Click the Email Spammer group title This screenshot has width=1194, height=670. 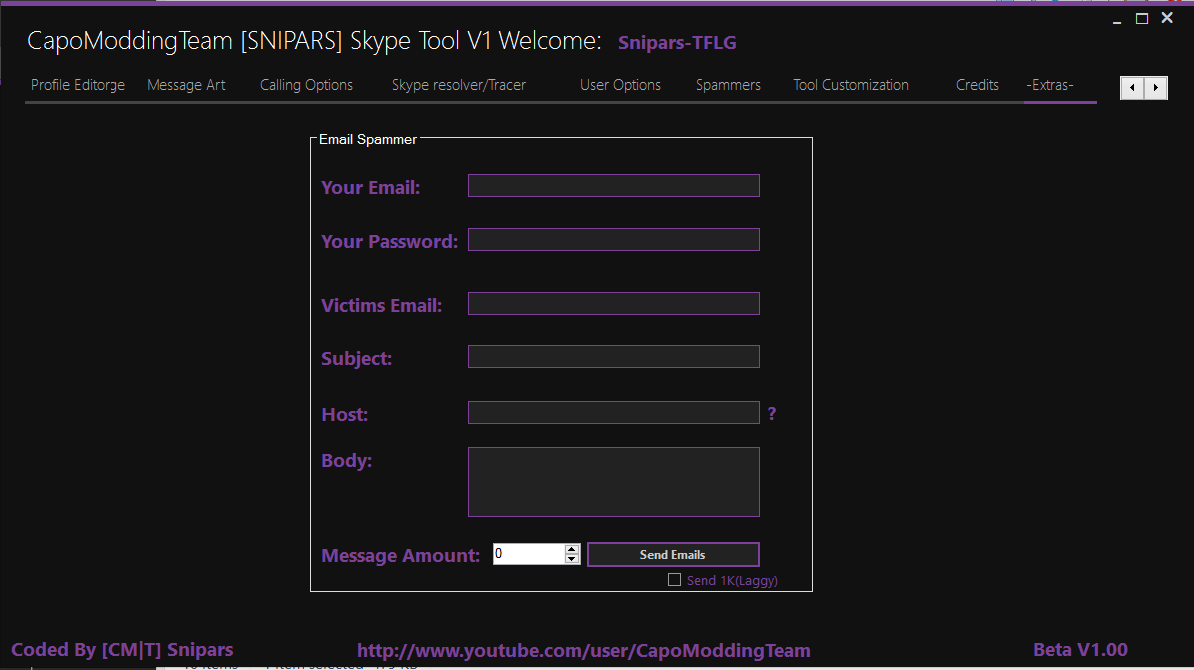(368, 139)
